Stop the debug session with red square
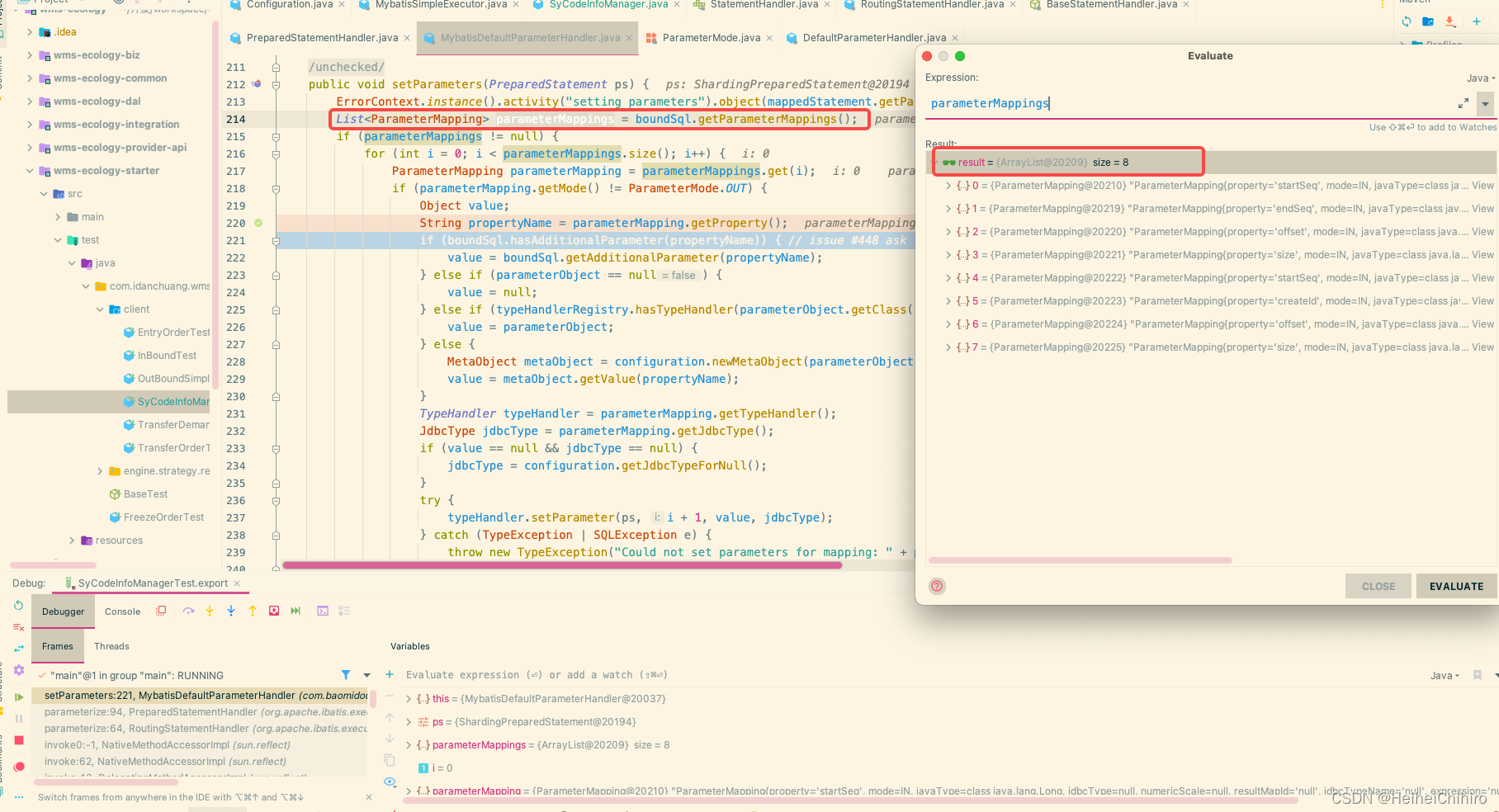Screen dimensions: 1499x812 click(x=19, y=740)
